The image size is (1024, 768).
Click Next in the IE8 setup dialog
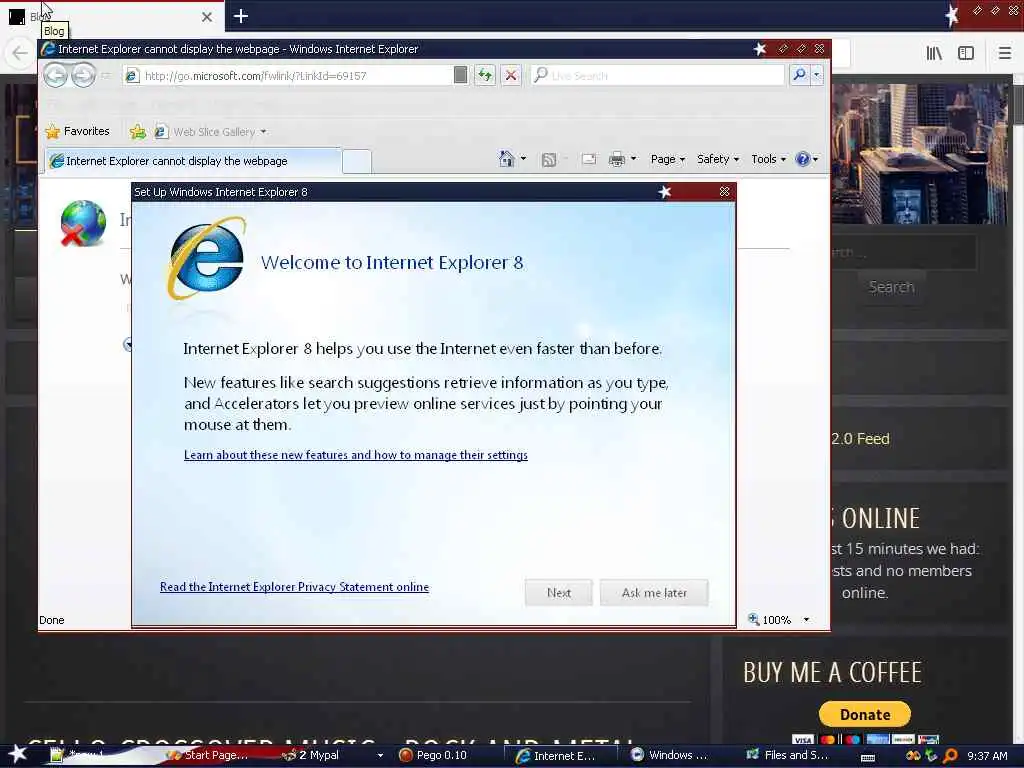[558, 592]
